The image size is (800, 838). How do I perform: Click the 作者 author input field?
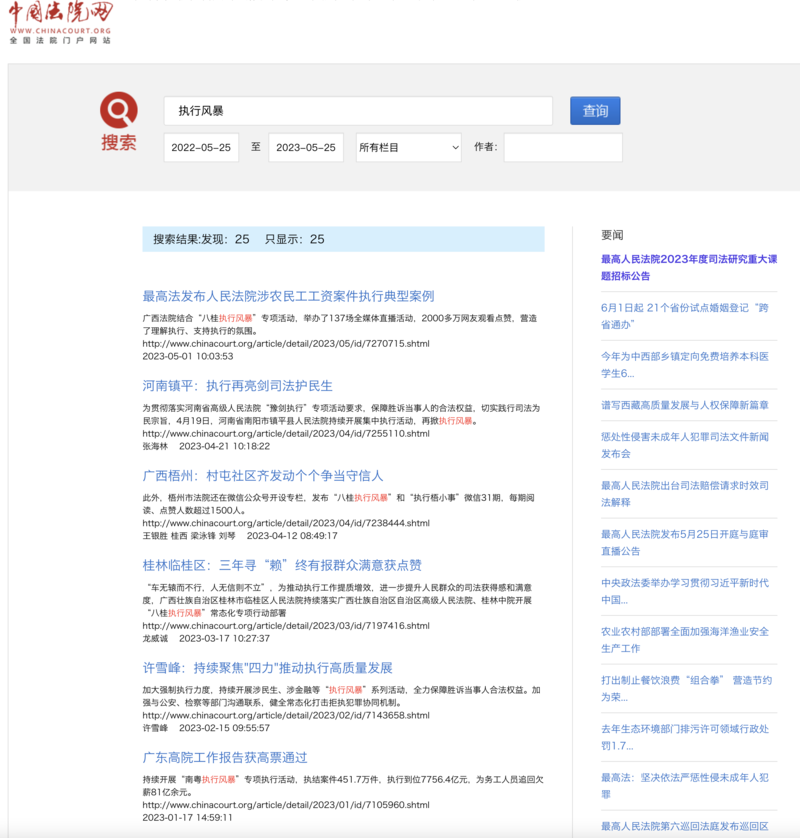point(563,148)
